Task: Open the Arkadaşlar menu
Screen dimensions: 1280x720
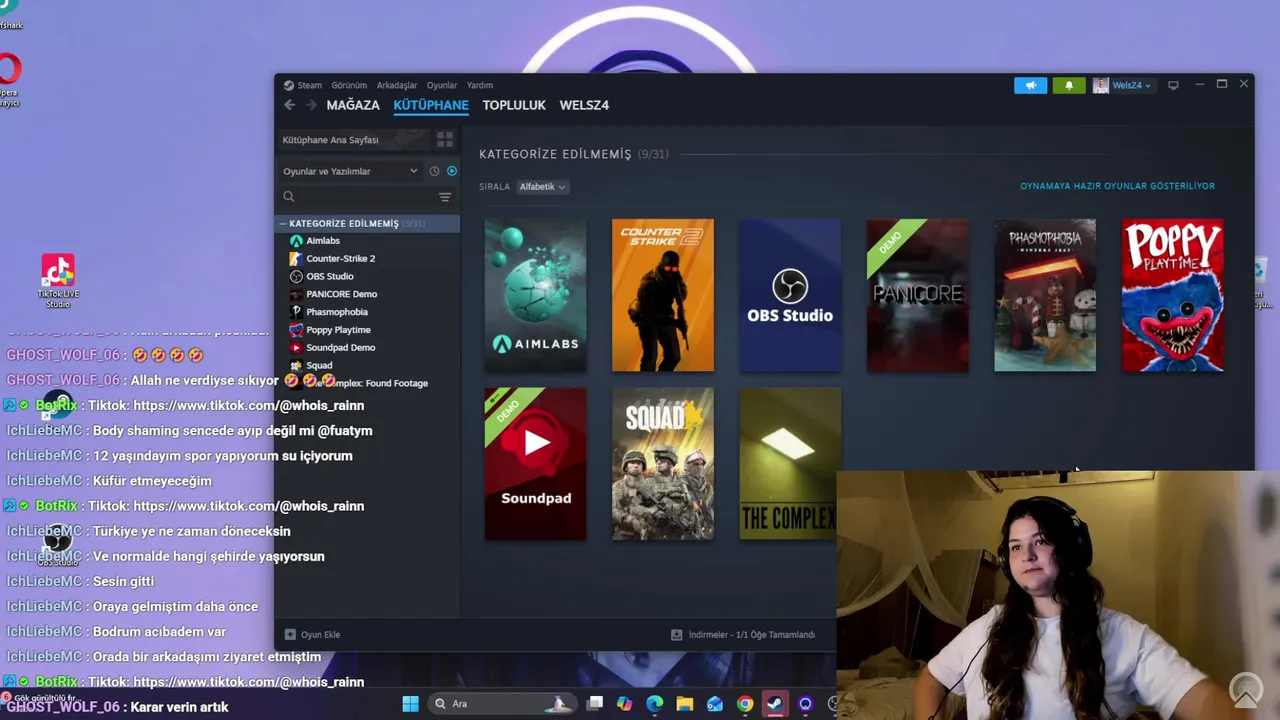Action: pyautogui.click(x=397, y=85)
